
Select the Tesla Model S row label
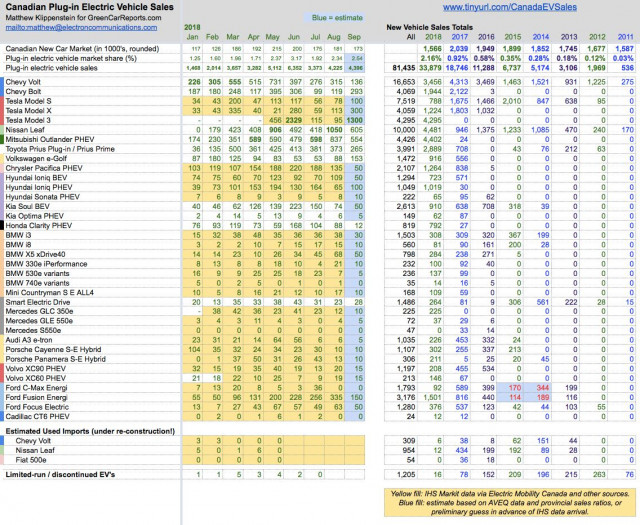pyautogui.click(x=28, y=101)
